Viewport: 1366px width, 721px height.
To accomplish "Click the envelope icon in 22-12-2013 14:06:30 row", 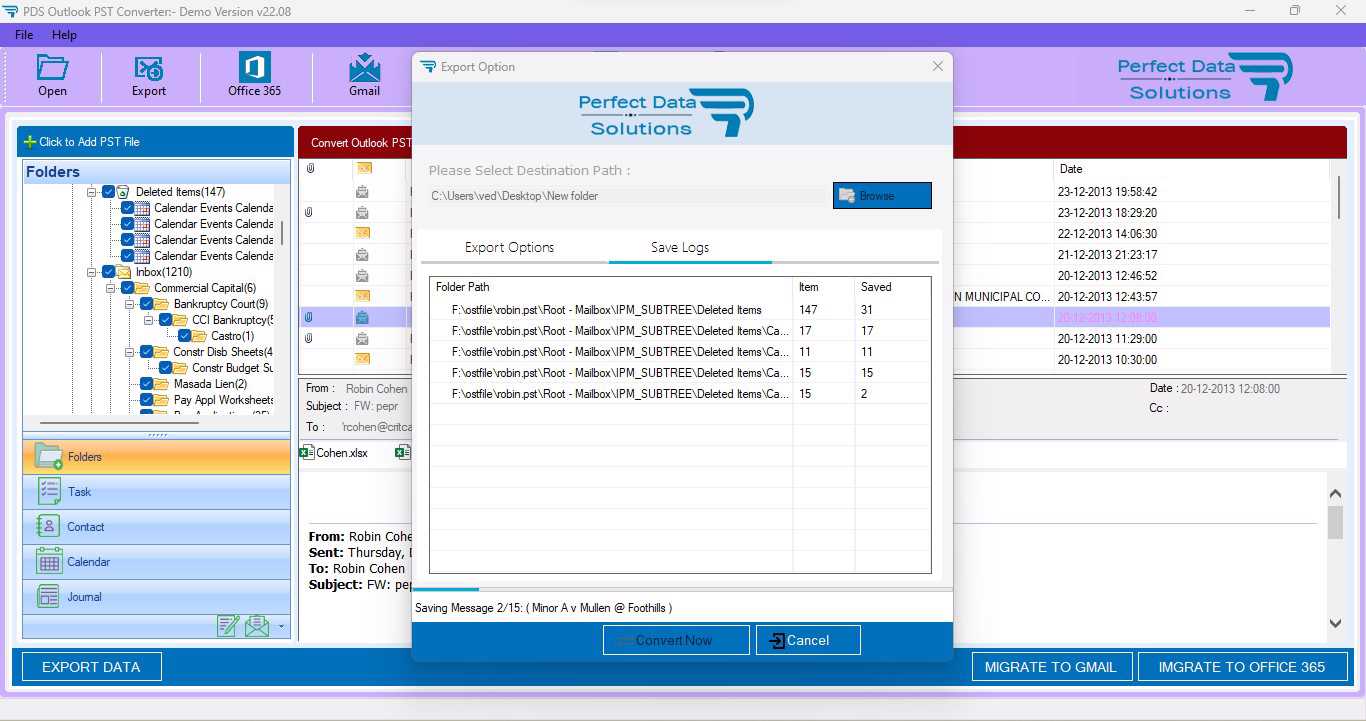I will tap(363, 233).
